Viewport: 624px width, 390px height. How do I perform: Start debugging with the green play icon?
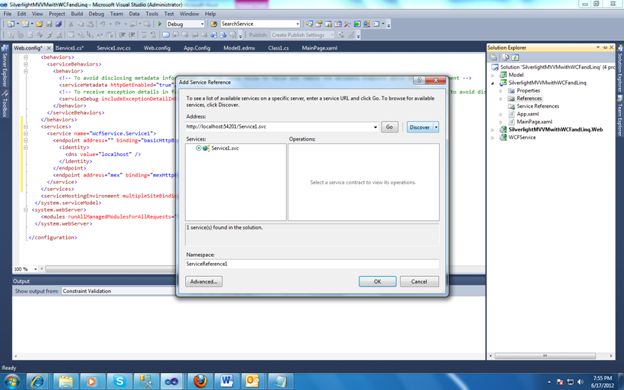click(x=160, y=24)
